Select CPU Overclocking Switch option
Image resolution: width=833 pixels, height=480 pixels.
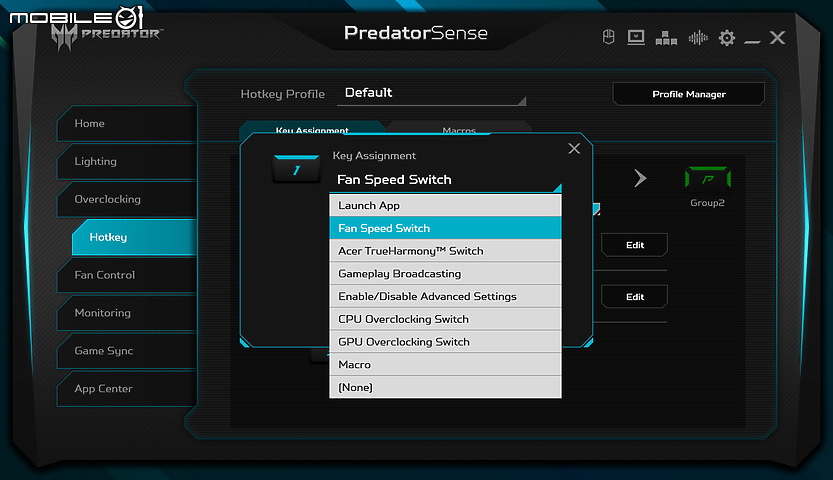(x=445, y=320)
